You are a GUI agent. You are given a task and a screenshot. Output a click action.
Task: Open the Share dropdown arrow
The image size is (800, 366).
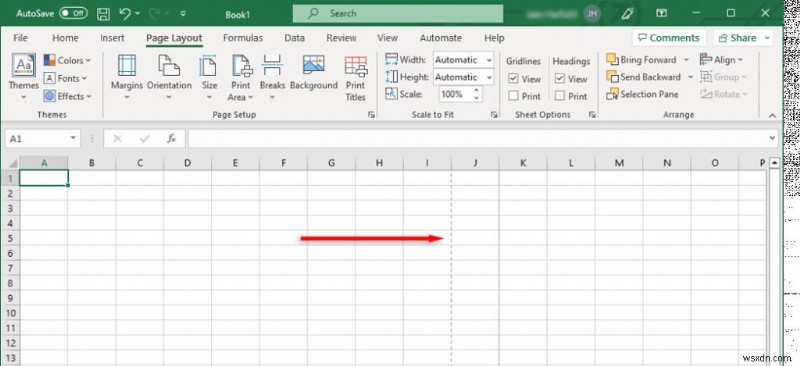coord(767,38)
